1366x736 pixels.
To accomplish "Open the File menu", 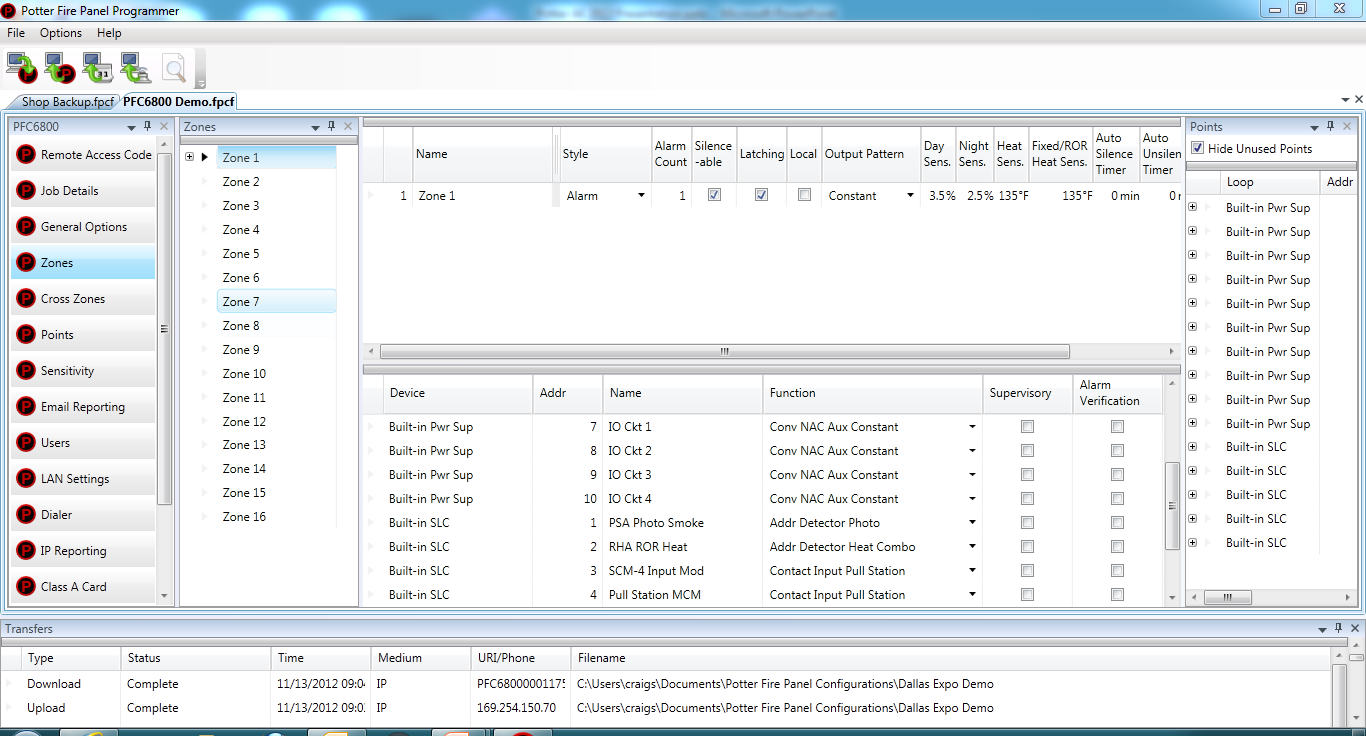I will pos(16,33).
